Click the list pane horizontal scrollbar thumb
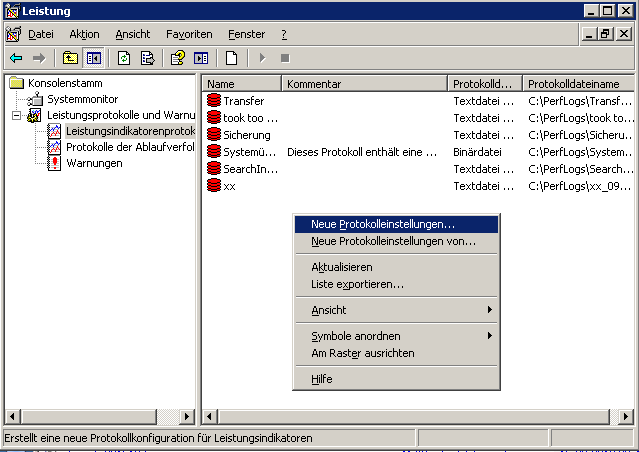The height and width of the screenshot is (452, 639). [x=414, y=417]
